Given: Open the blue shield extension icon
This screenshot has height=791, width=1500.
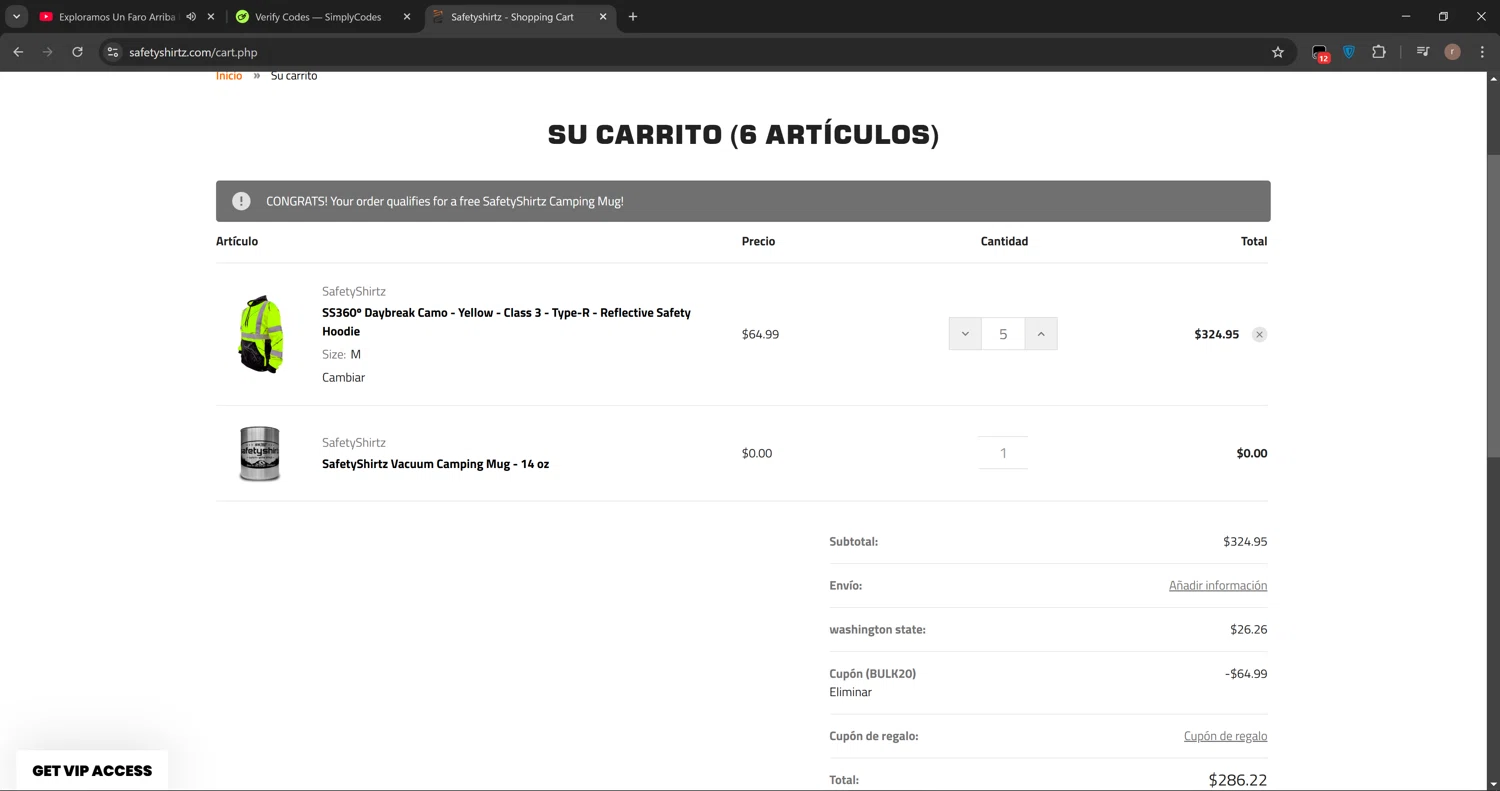Looking at the screenshot, I should (1349, 52).
